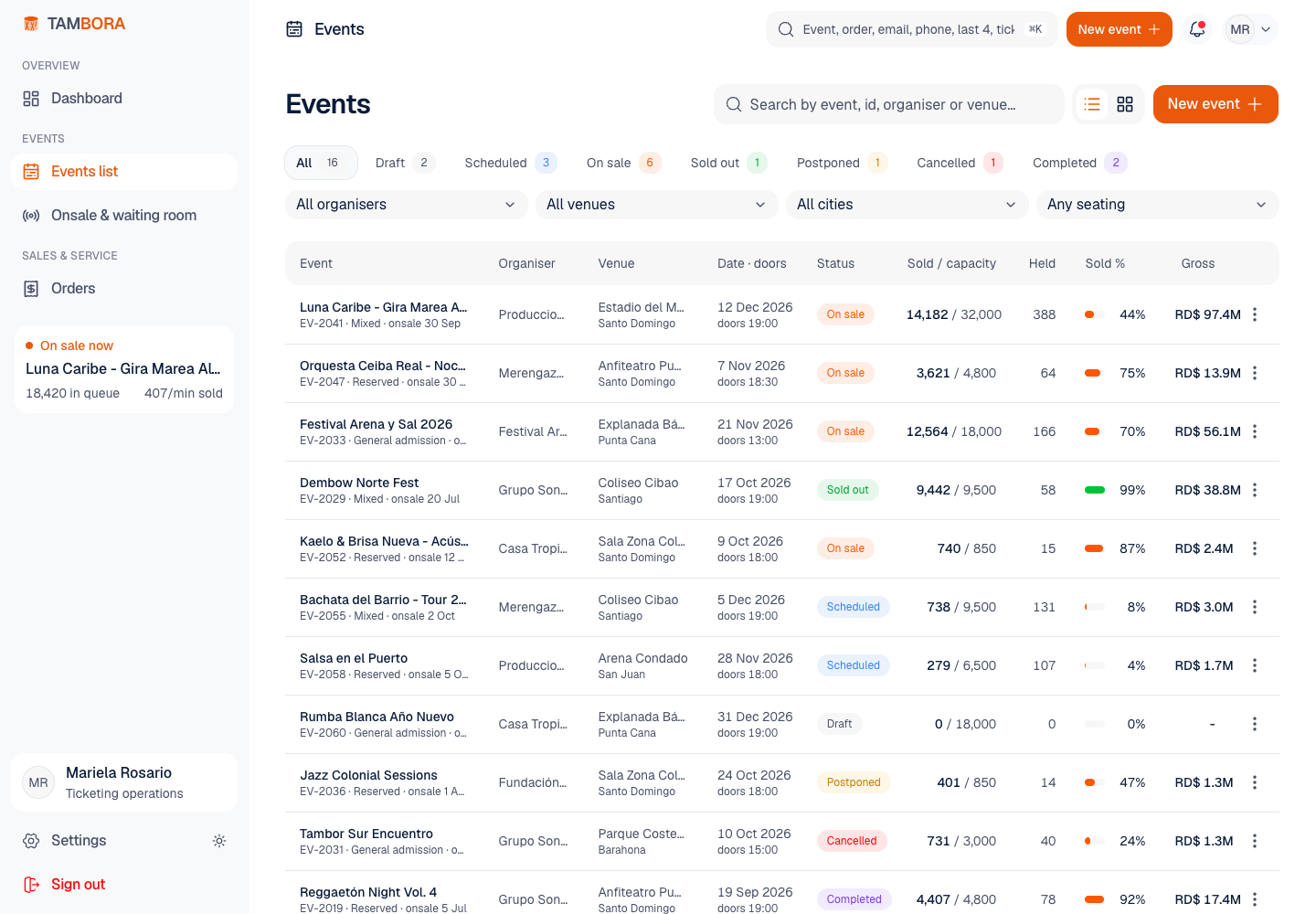Expand the All cities filter
This screenshot has height=914, width=1316.
tap(907, 205)
